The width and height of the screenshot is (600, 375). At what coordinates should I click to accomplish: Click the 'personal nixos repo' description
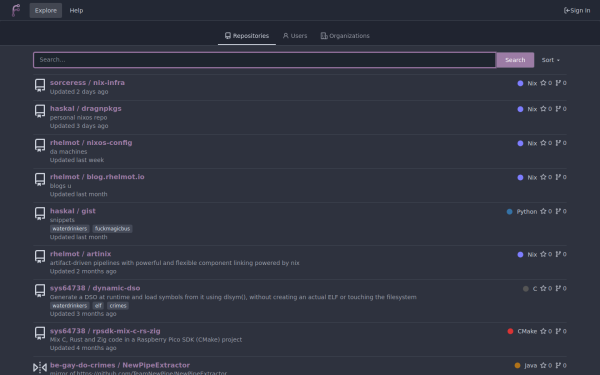[x=78, y=117]
